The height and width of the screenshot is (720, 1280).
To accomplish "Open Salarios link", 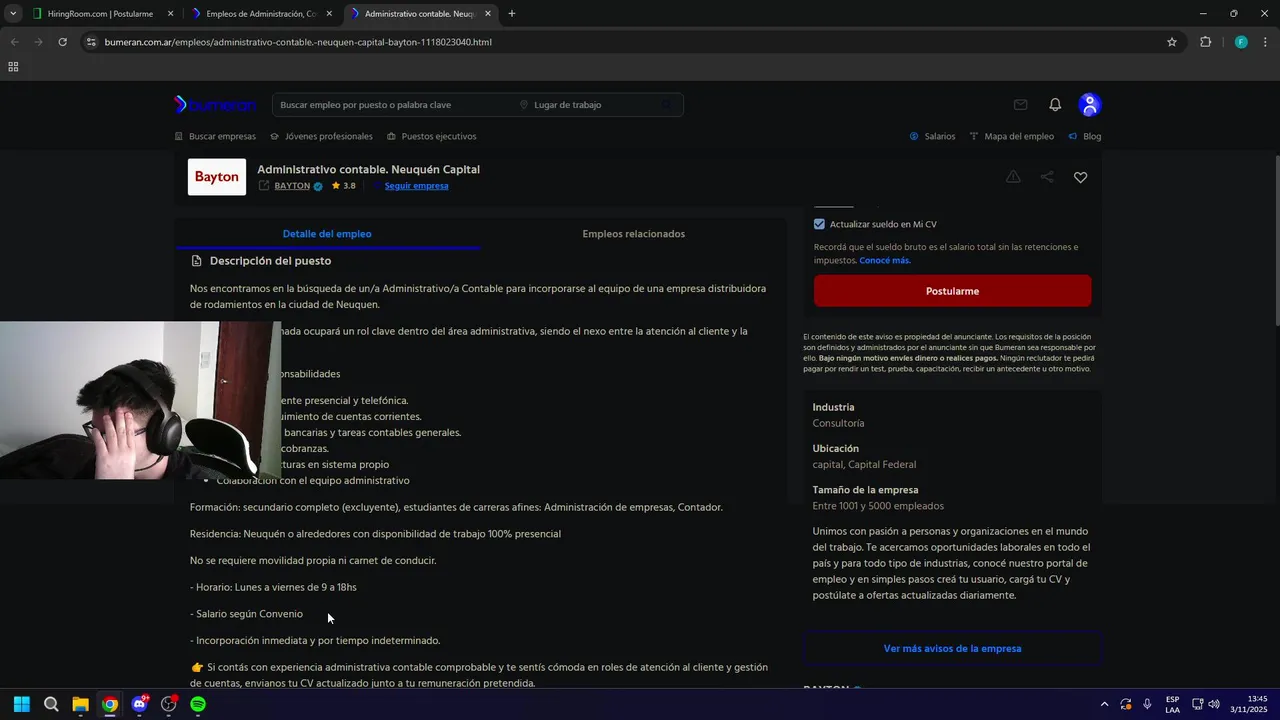I will click(932, 136).
